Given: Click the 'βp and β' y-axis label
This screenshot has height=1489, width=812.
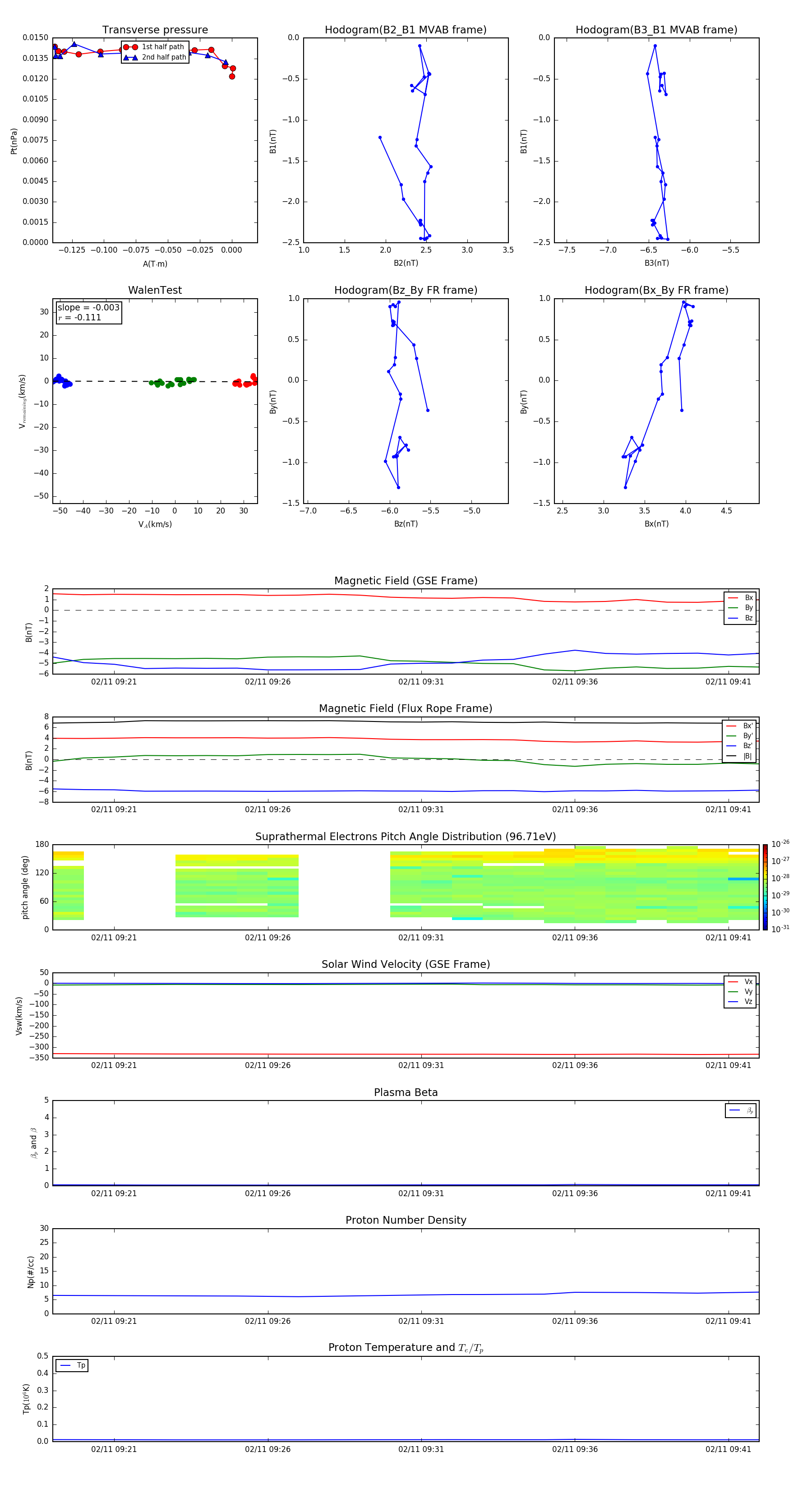Looking at the screenshot, I should click(x=33, y=1143).
